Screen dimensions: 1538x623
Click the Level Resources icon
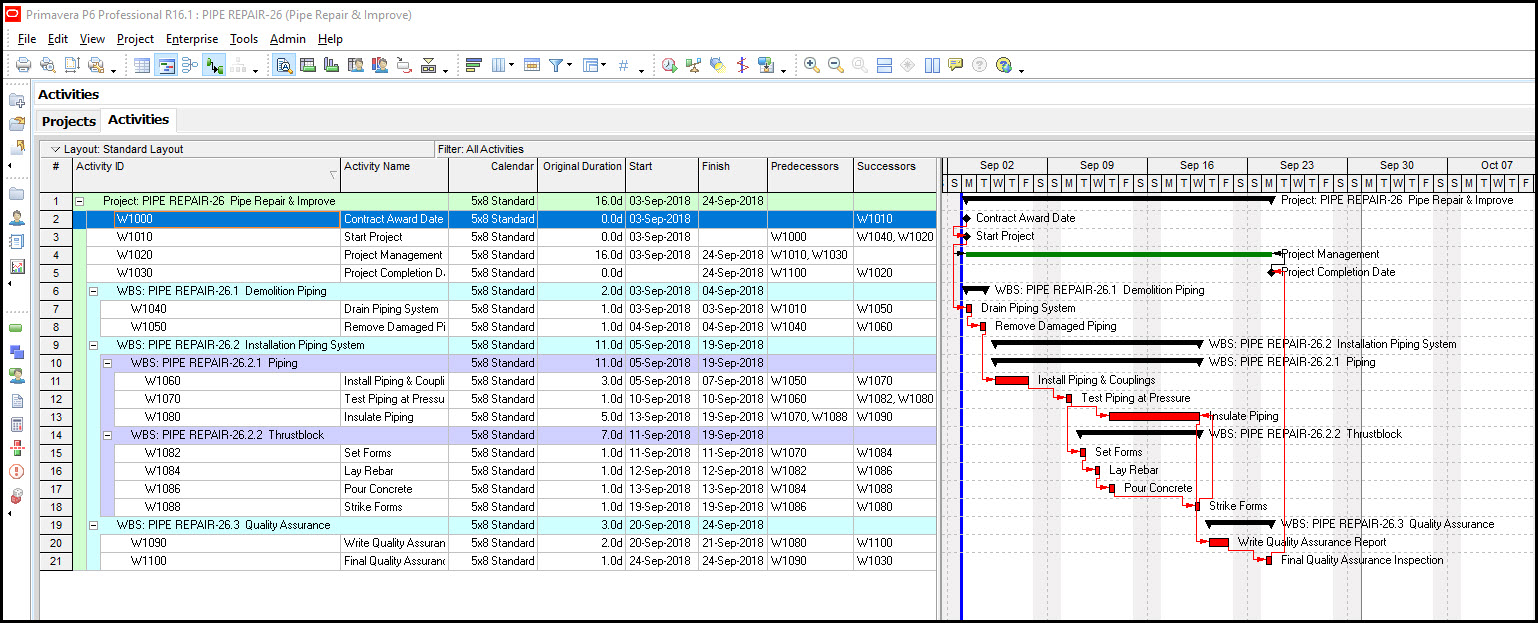[x=693, y=65]
